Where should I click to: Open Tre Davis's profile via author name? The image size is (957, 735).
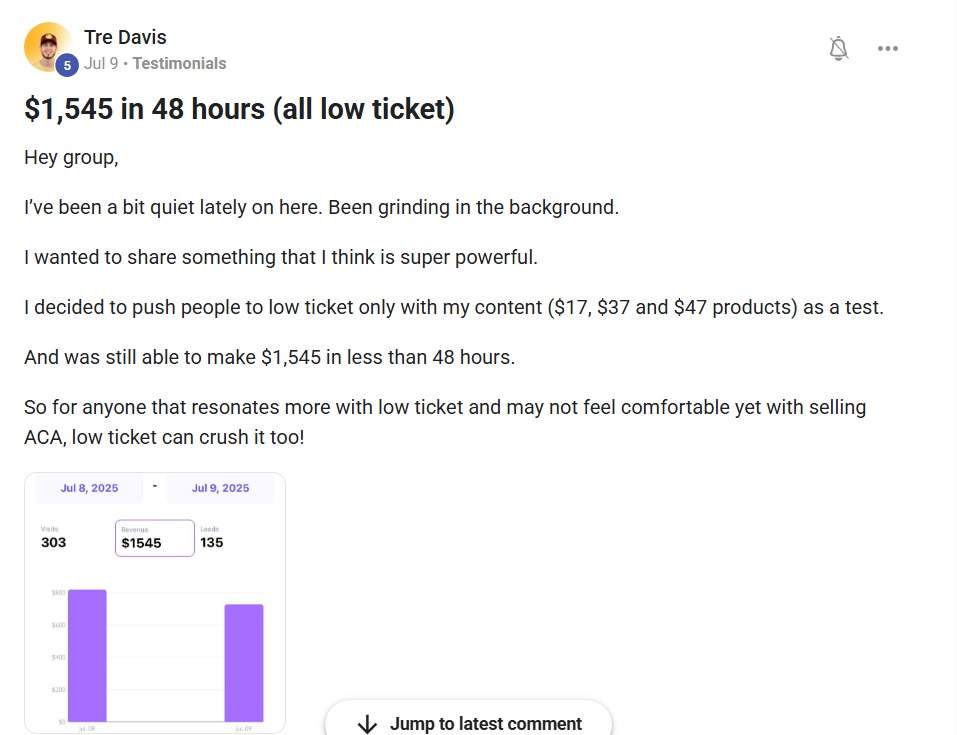[125, 37]
